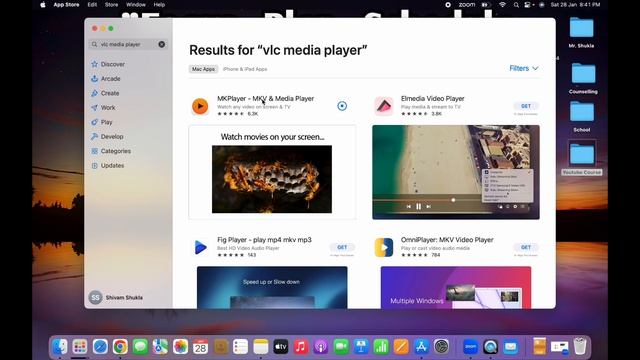This screenshot has width=640, height=360.
Task: Clear the search field with X button
Action: pyautogui.click(x=162, y=44)
